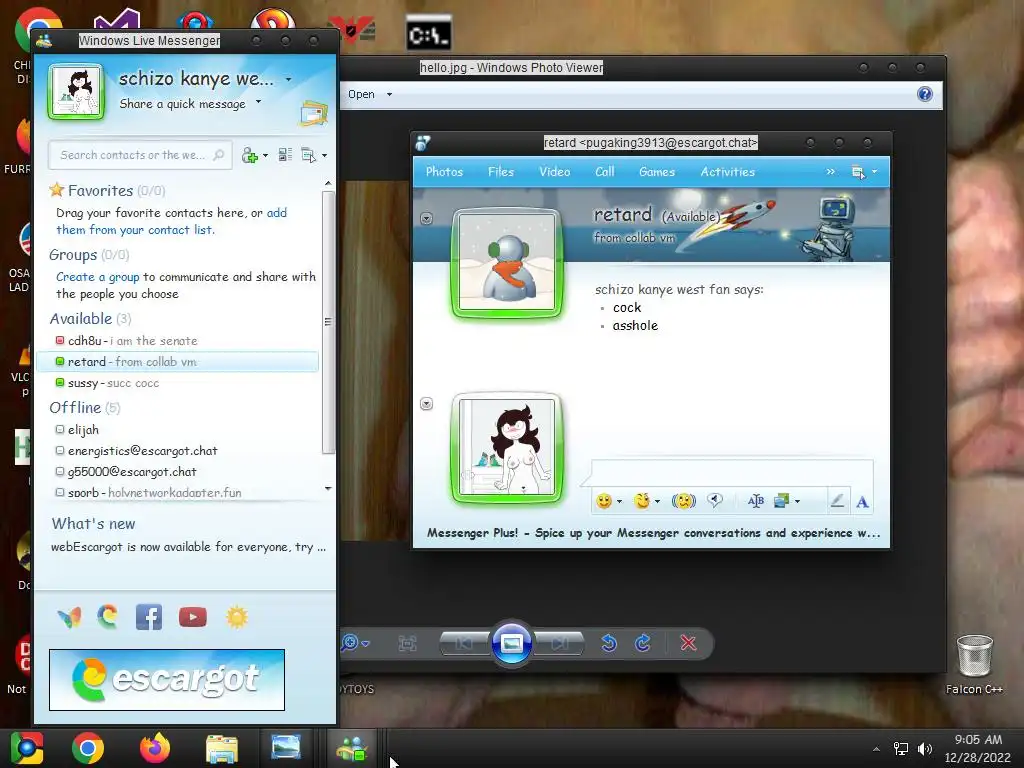Viewport: 1024px width, 768px height.
Task: Open the add contact icon in Messenger
Action: (249, 155)
